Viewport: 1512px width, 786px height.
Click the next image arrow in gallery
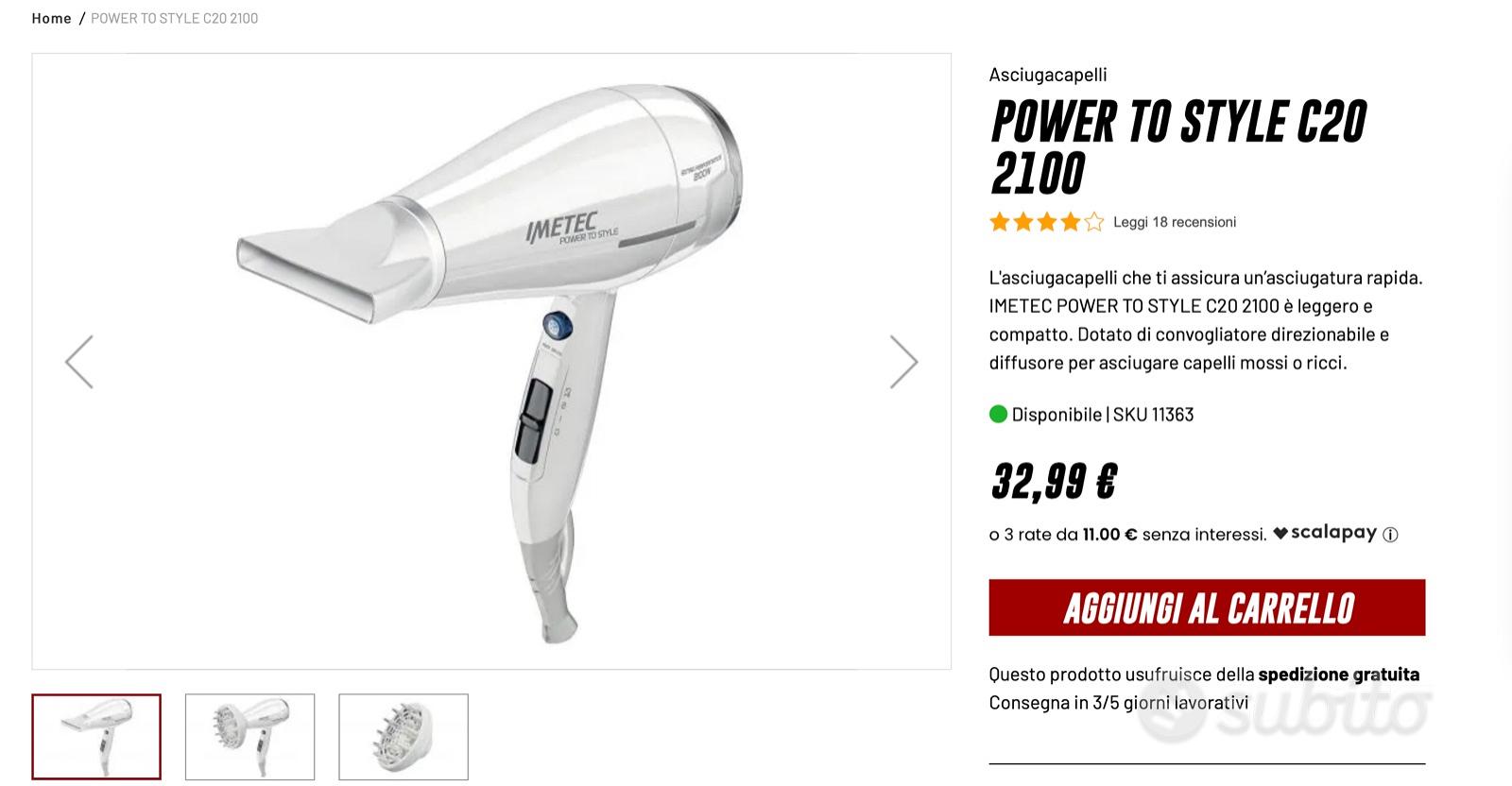903,362
